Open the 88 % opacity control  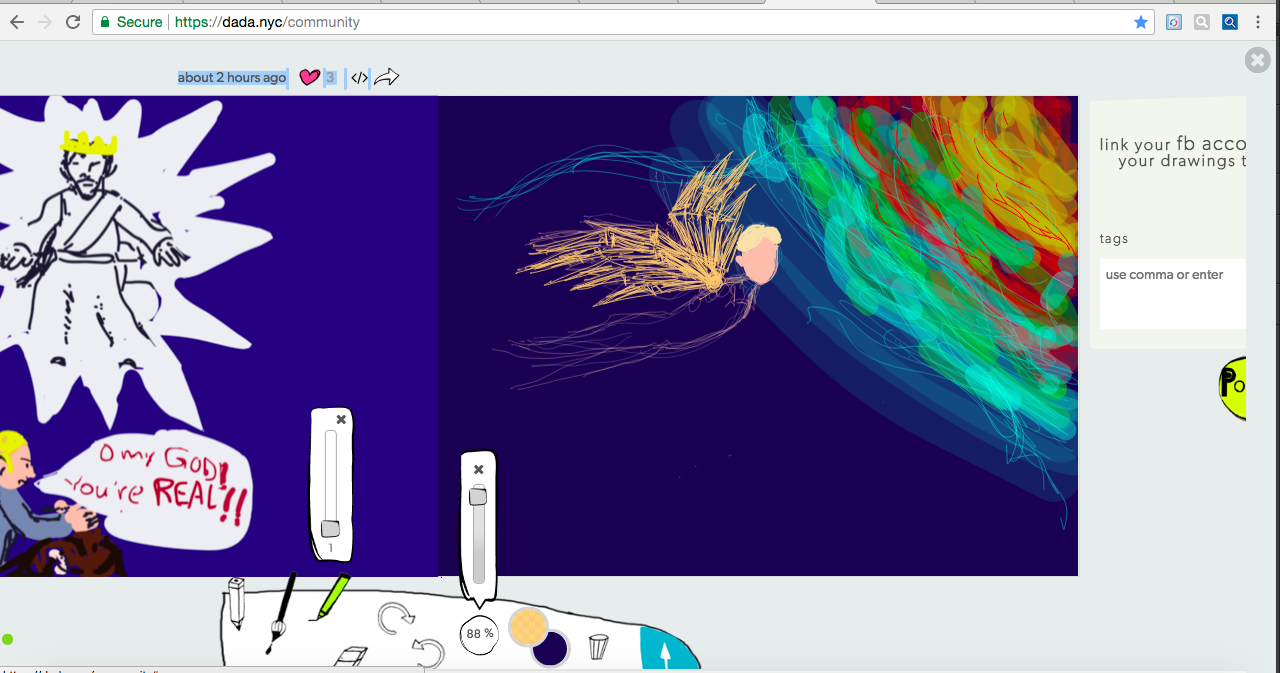[479, 634]
